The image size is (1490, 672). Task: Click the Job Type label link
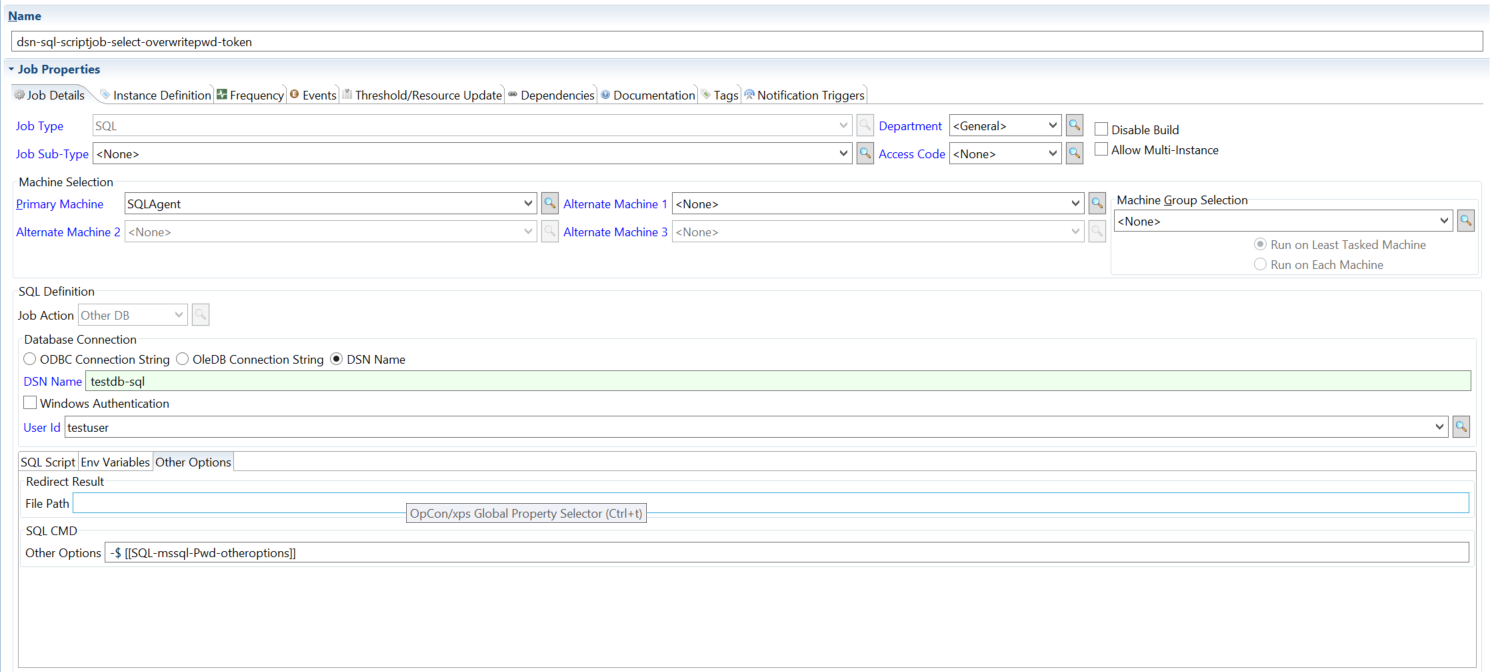40,126
